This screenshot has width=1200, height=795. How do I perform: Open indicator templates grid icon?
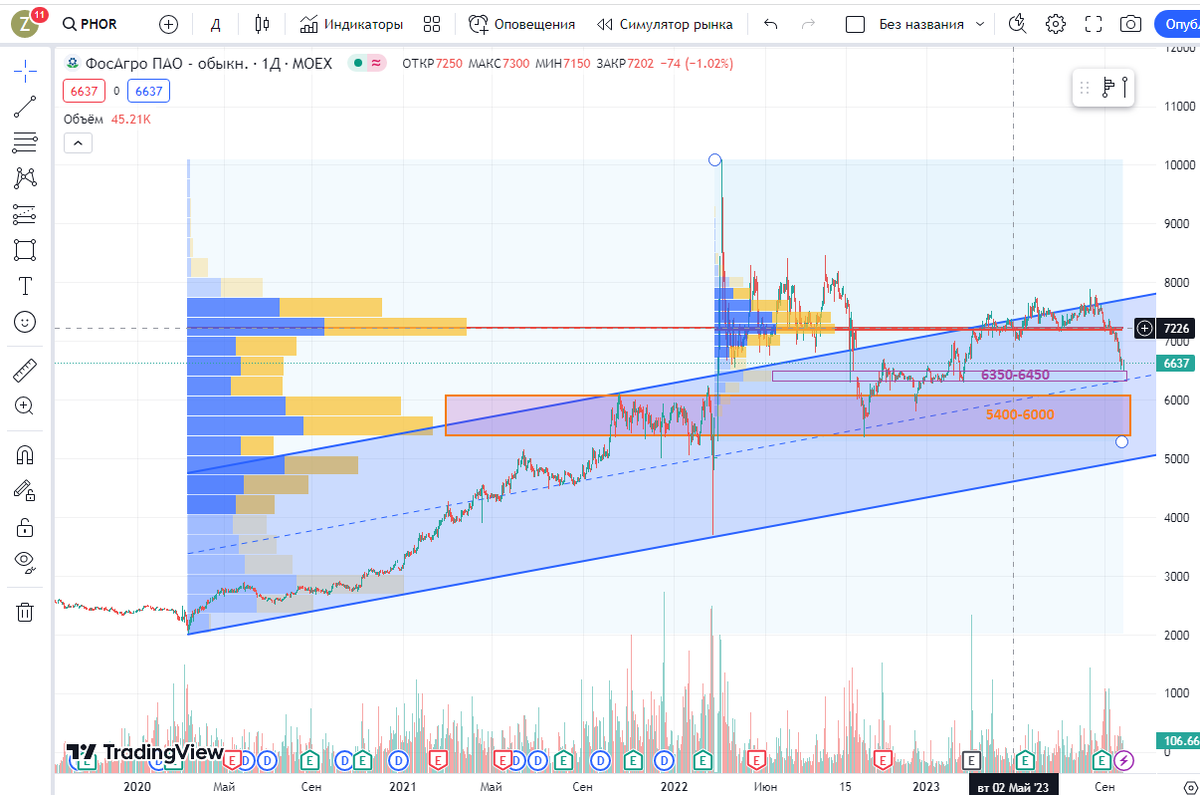(x=432, y=24)
